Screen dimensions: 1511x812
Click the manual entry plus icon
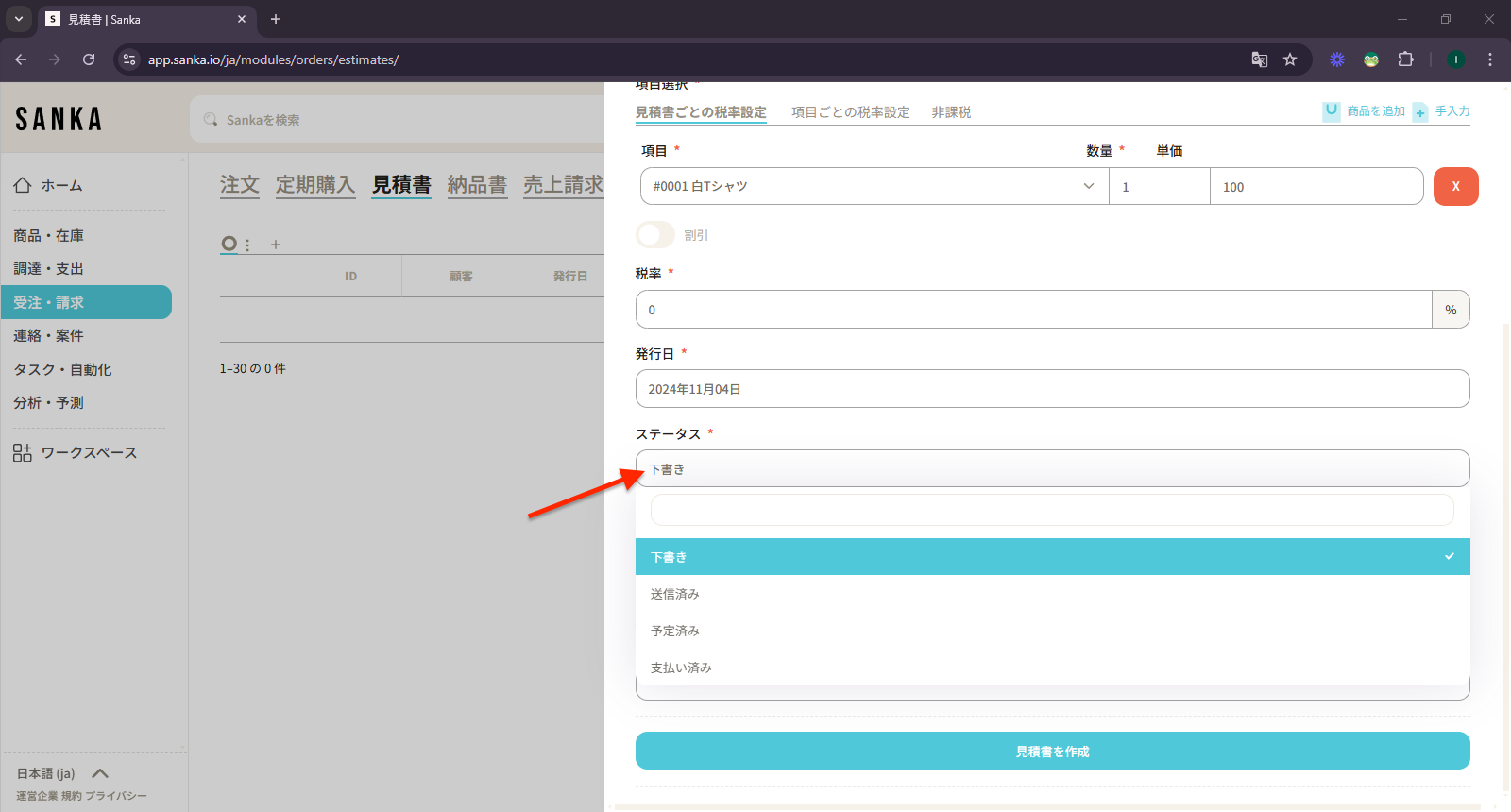[1420, 112]
